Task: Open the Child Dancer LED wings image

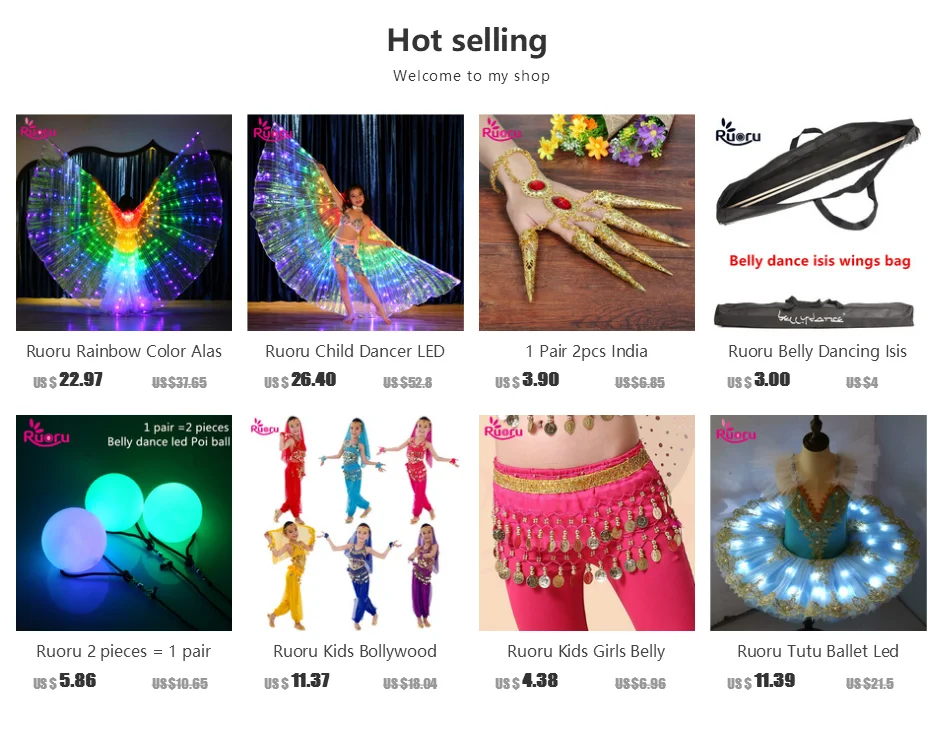Action: tap(355, 222)
